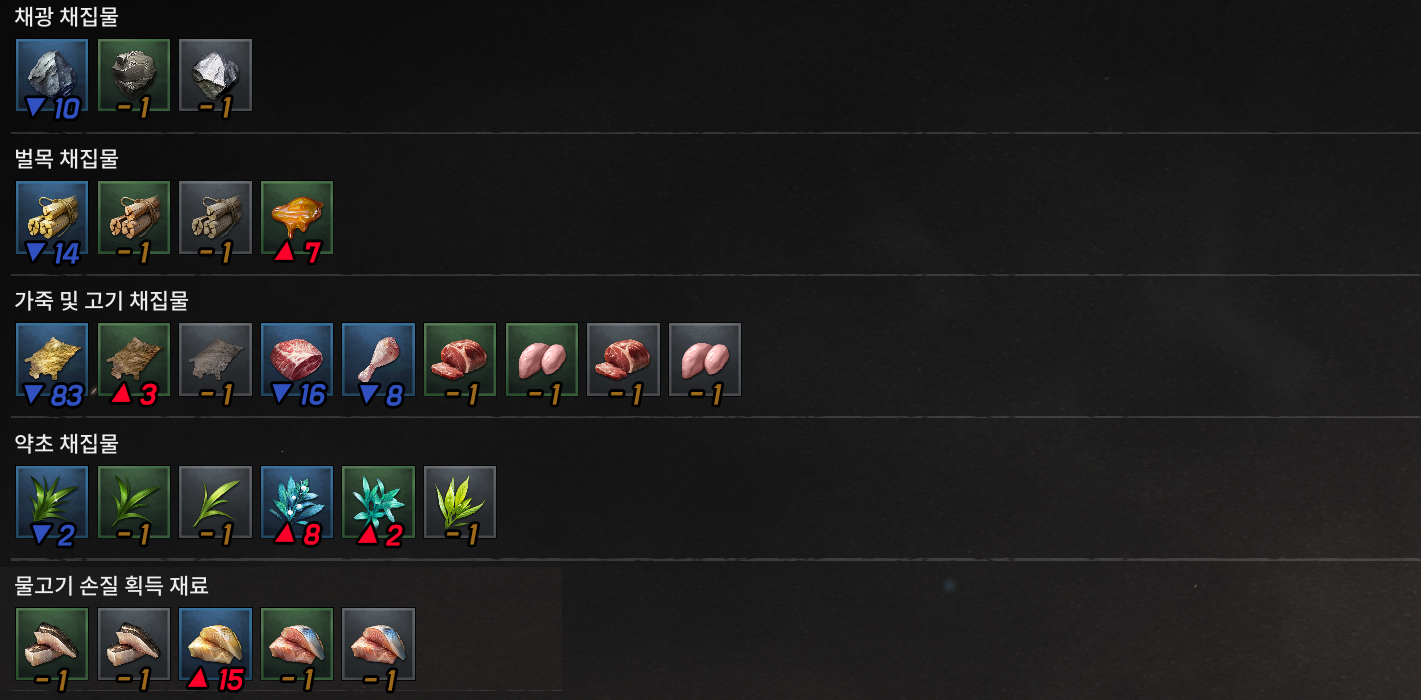Select the gray-background ore in mining row
Image resolution: width=1421 pixels, height=700 pixels.
coord(215,75)
